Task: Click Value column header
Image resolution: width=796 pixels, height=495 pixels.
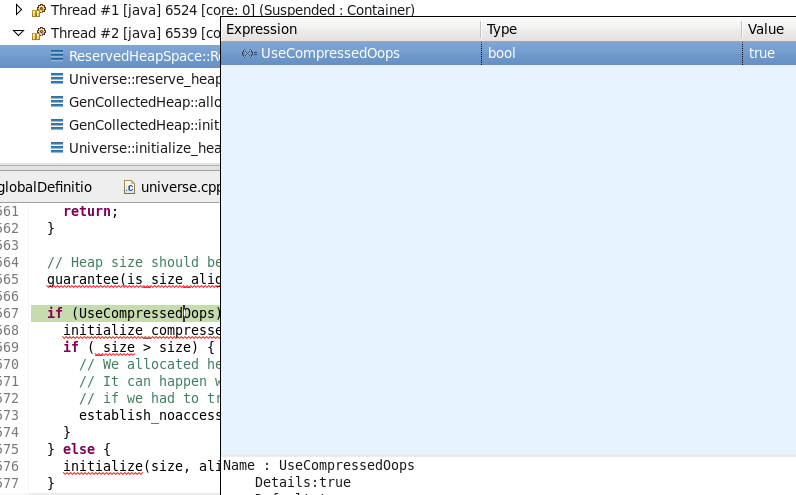Action: point(769,29)
